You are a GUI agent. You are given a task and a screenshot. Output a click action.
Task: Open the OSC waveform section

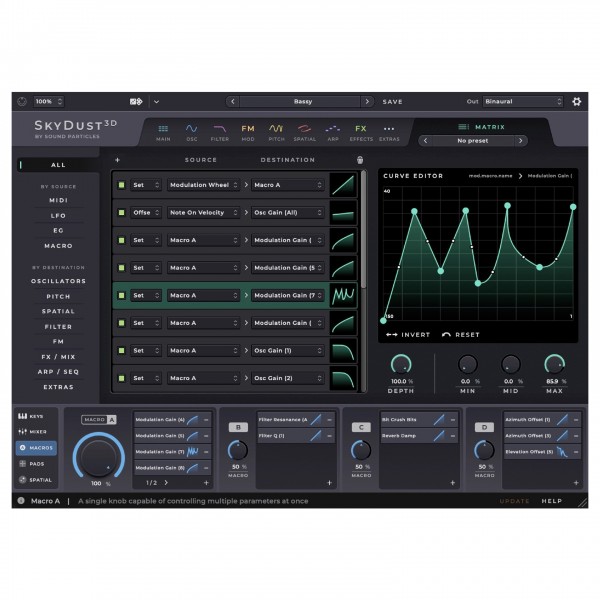[x=191, y=132]
